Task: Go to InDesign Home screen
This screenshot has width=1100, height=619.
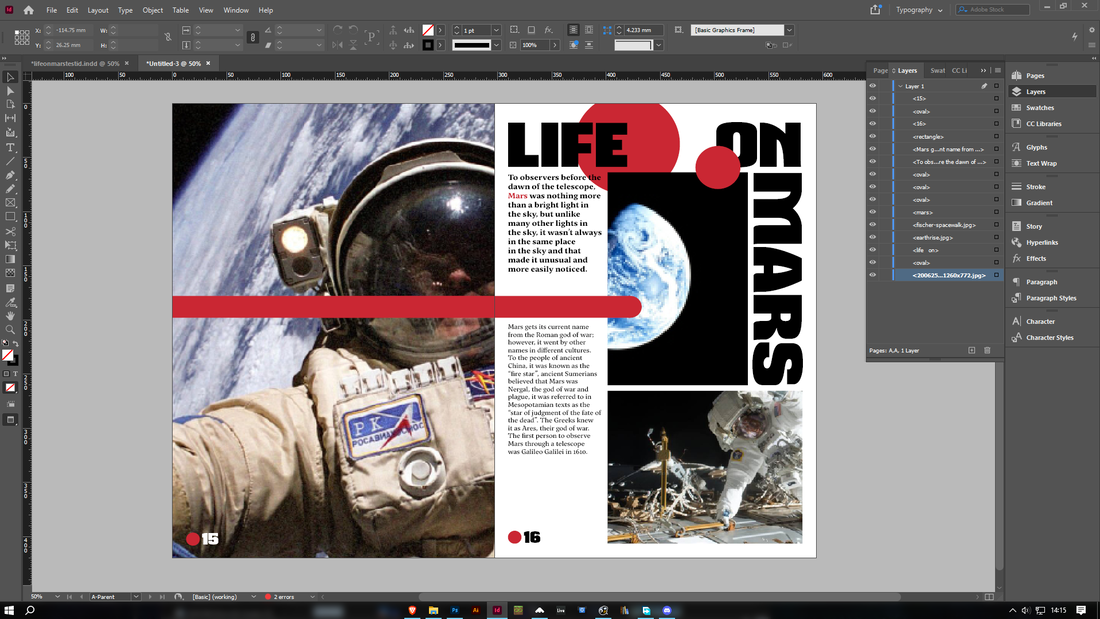Action: pyautogui.click(x=28, y=11)
